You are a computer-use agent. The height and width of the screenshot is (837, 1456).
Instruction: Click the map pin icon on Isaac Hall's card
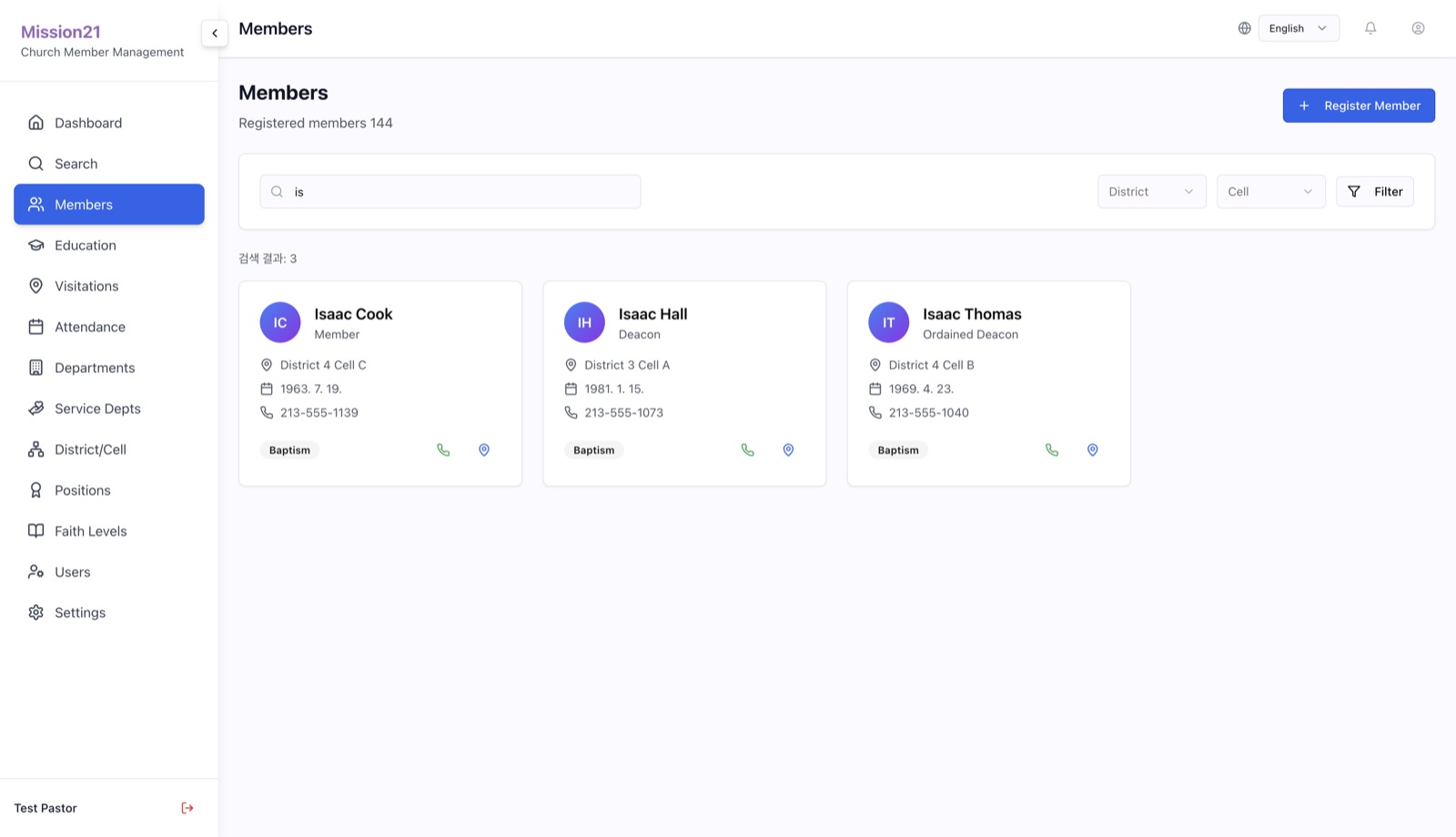click(788, 449)
